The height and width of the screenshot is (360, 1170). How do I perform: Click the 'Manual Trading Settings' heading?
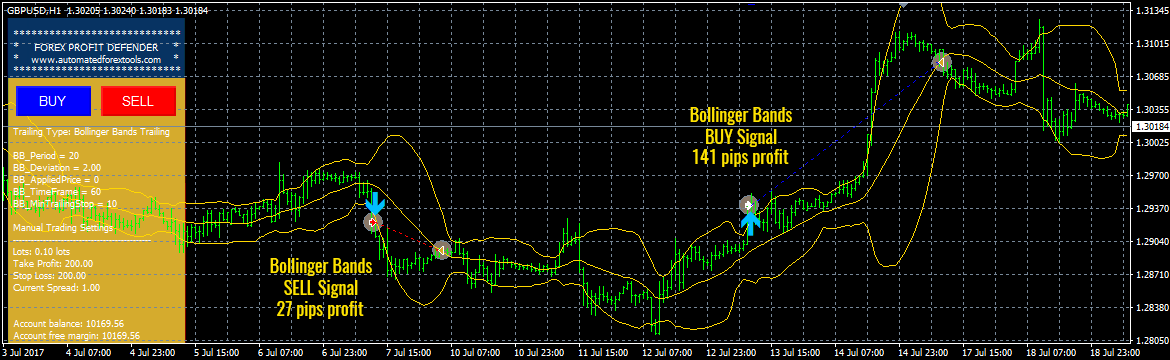click(x=63, y=228)
